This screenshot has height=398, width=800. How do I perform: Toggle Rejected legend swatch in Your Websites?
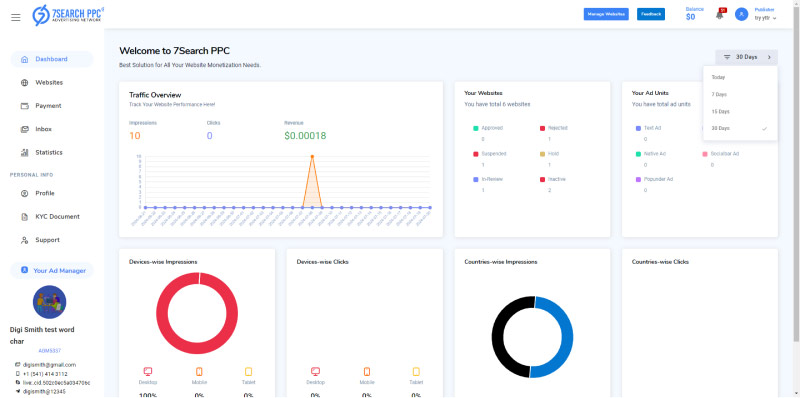point(542,128)
